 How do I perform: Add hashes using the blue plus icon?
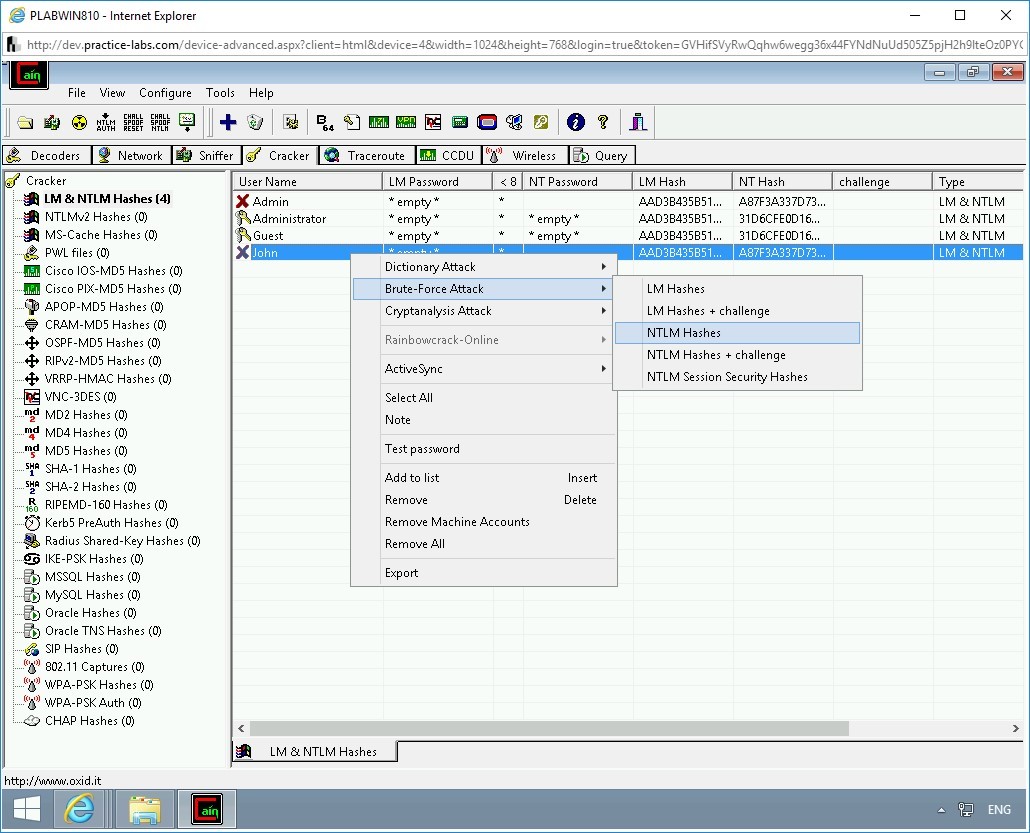tap(228, 122)
